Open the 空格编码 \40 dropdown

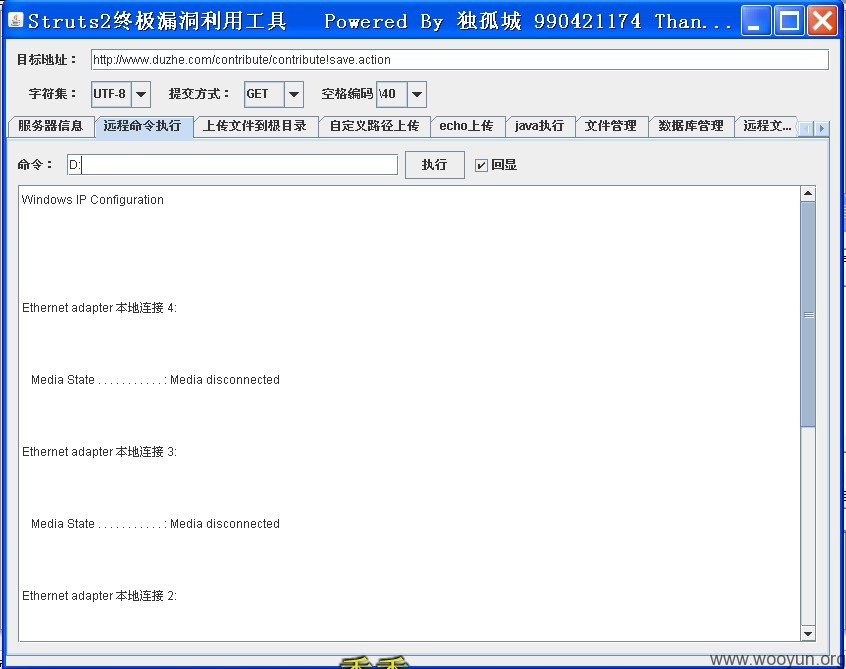417,94
